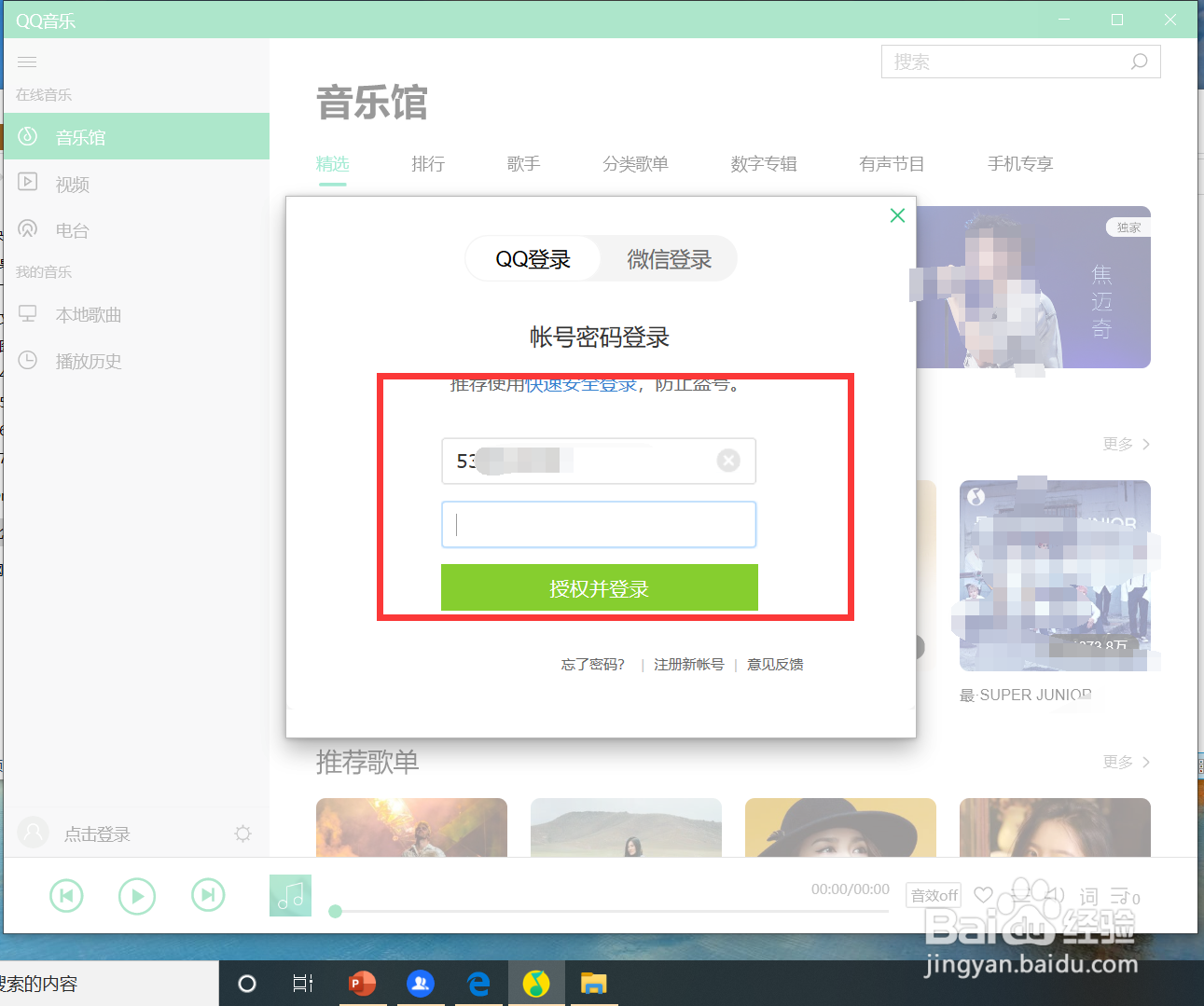Click QQ Music icon on taskbar
Image resolution: width=1204 pixels, height=1006 pixels.
pos(536,984)
